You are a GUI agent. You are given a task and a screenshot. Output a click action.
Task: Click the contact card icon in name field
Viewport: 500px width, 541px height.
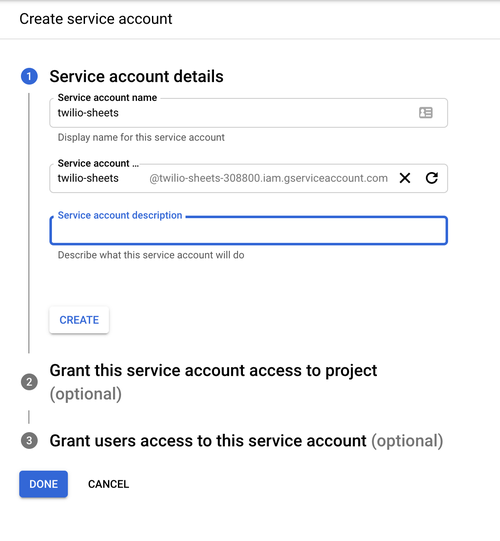[425, 112]
